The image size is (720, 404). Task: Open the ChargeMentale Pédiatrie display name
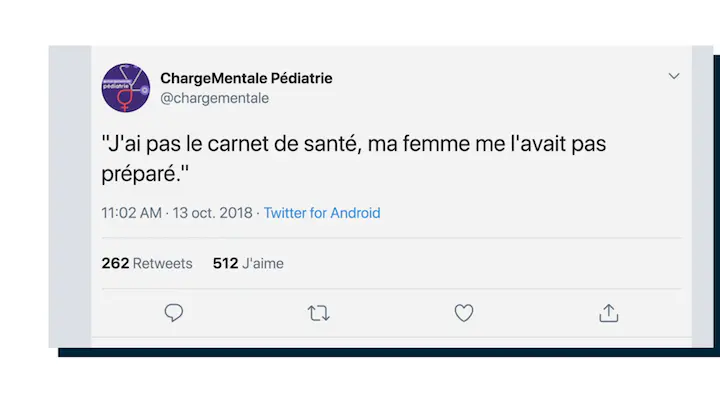tap(246, 78)
